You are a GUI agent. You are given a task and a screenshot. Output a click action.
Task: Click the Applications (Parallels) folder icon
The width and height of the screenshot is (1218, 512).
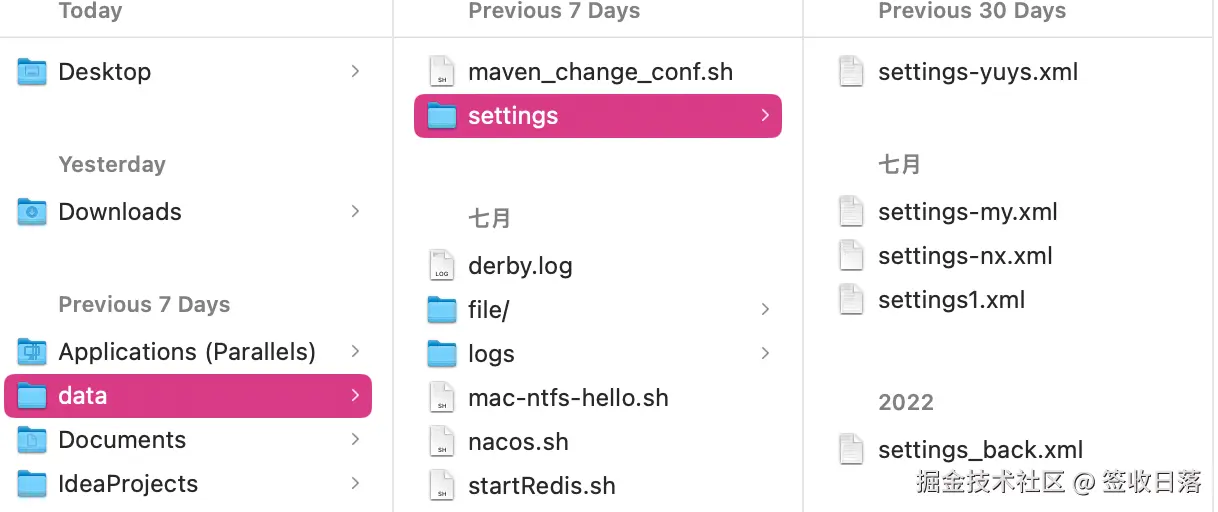[x=32, y=352]
